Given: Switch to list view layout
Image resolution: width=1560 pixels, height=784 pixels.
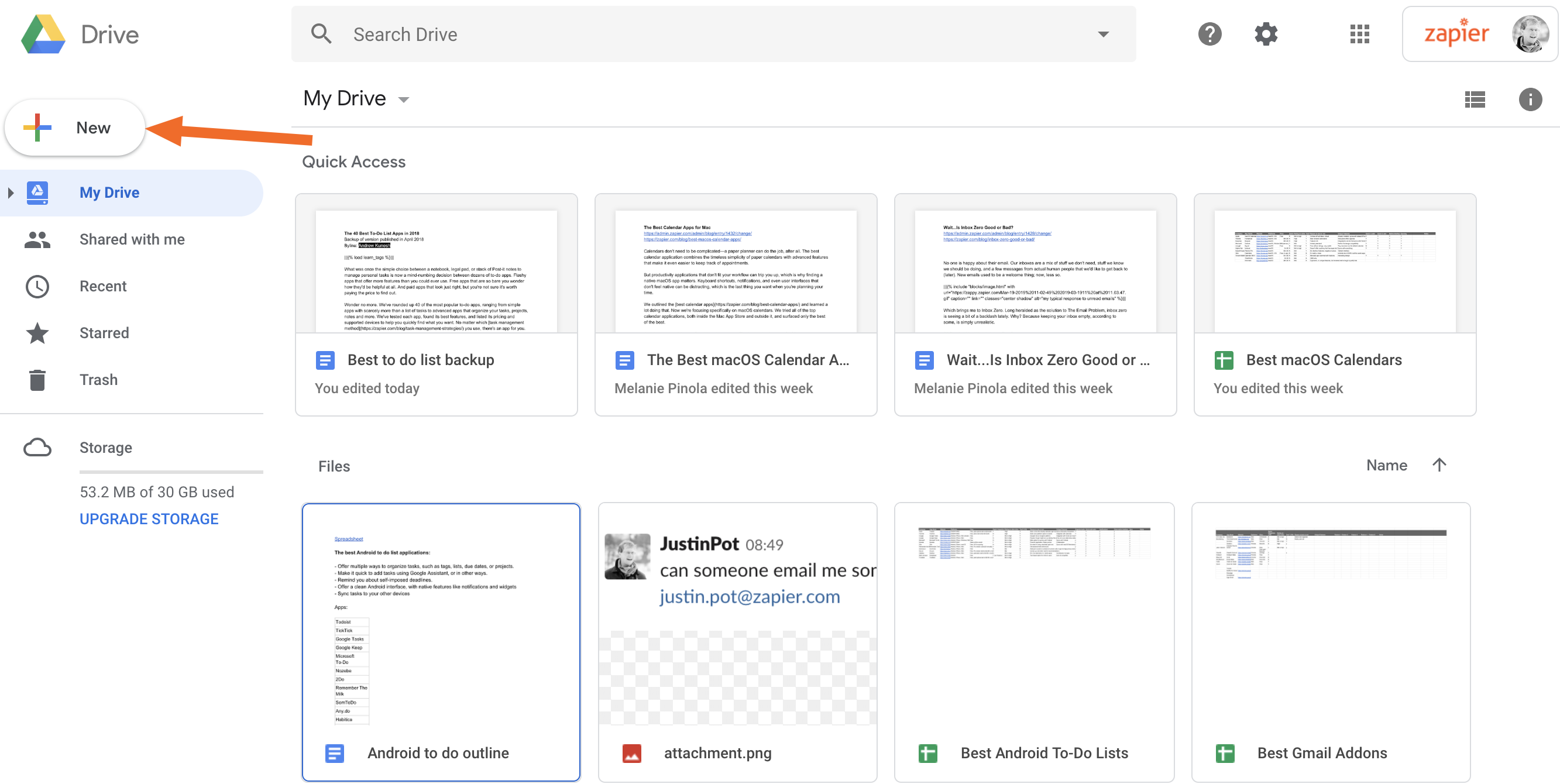Looking at the screenshot, I should point(1474,99).
